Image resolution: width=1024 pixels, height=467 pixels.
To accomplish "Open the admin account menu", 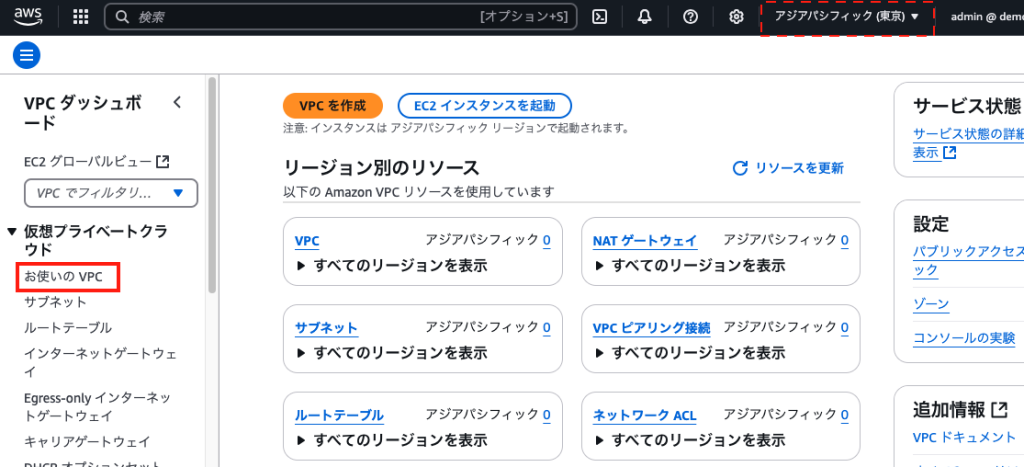I will pos(987,17).
